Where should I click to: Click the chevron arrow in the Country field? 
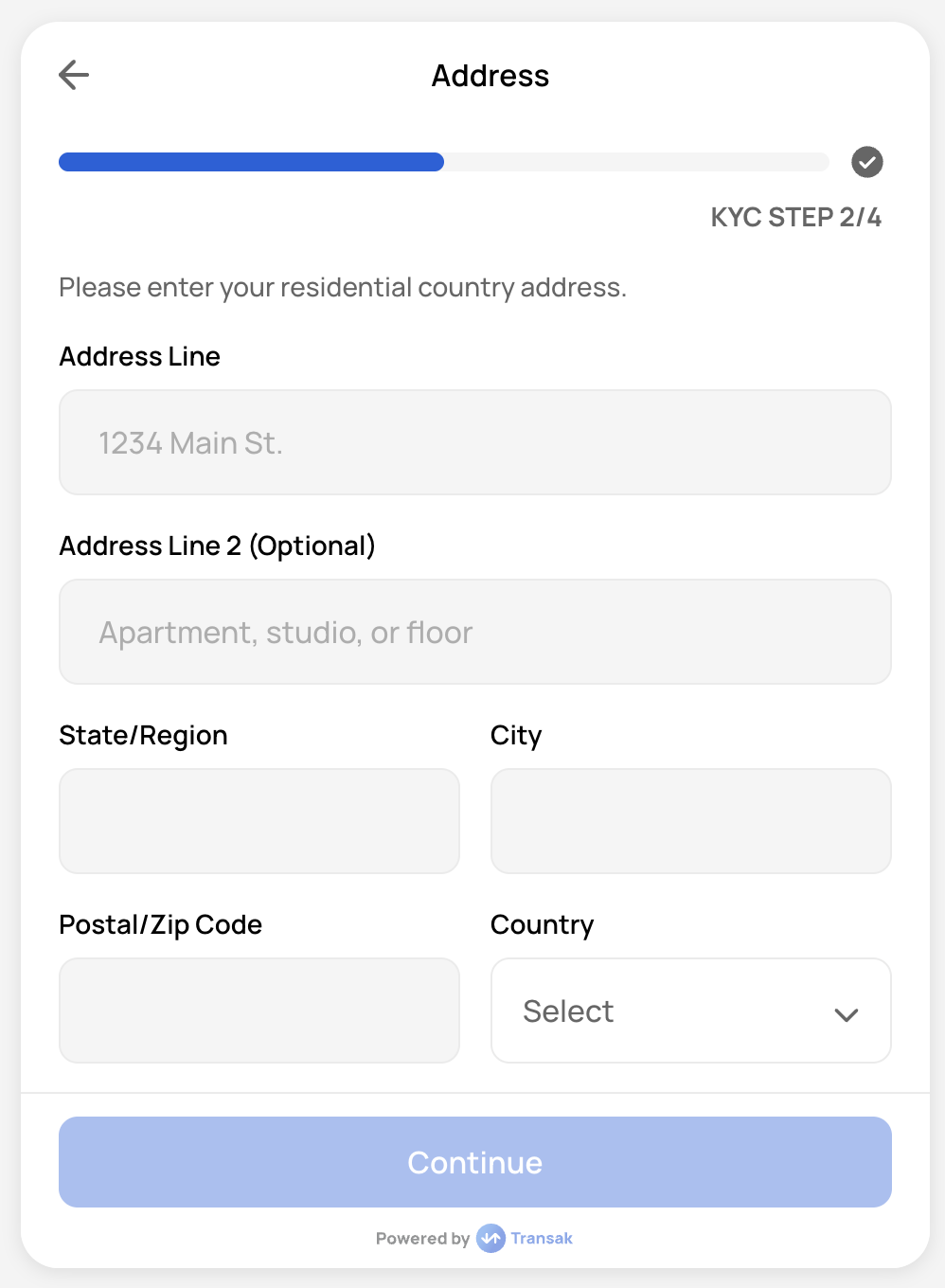(x=846, y=1014)
